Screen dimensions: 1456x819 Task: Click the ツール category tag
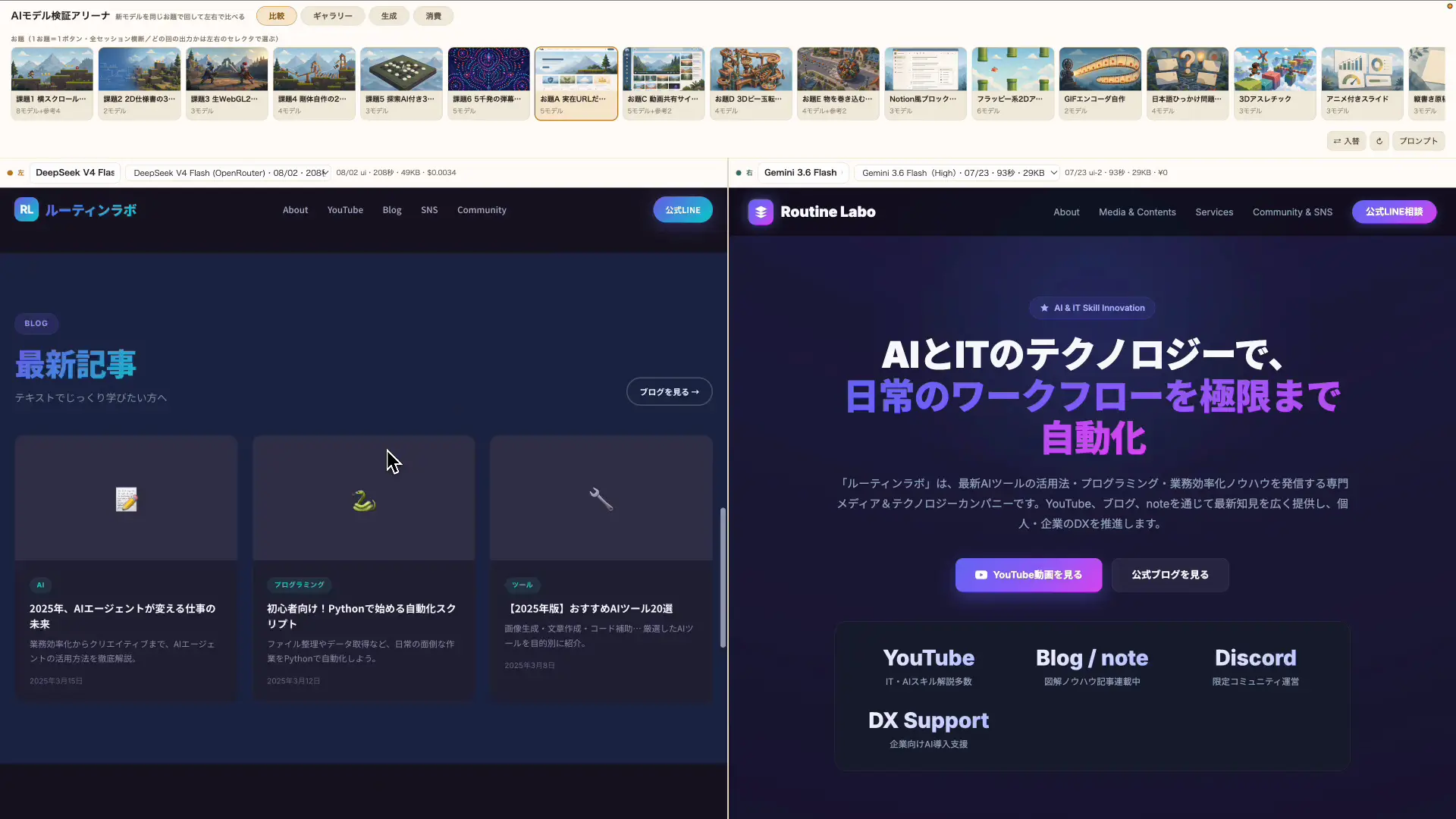pyautogui.click(x=522, y=585)
